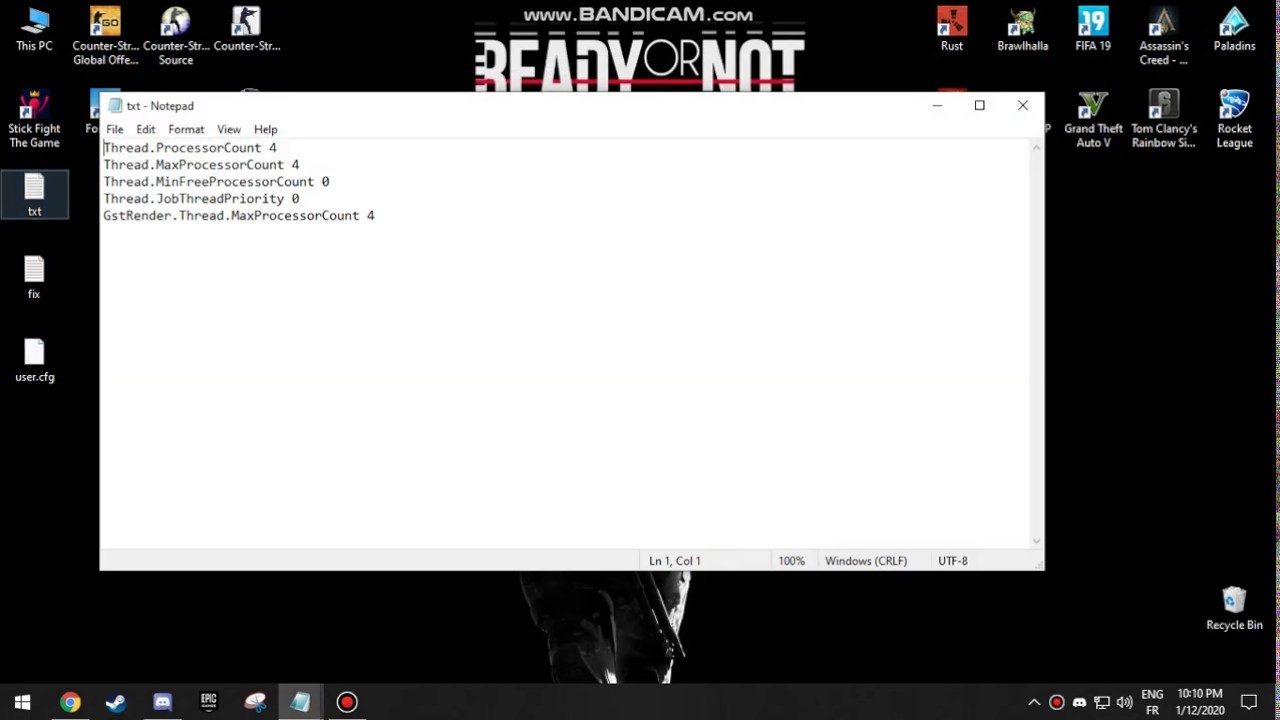Screen dimensions: 1280x720
Task: Click the Bandicam record taskbar icon
Action: 347,702
